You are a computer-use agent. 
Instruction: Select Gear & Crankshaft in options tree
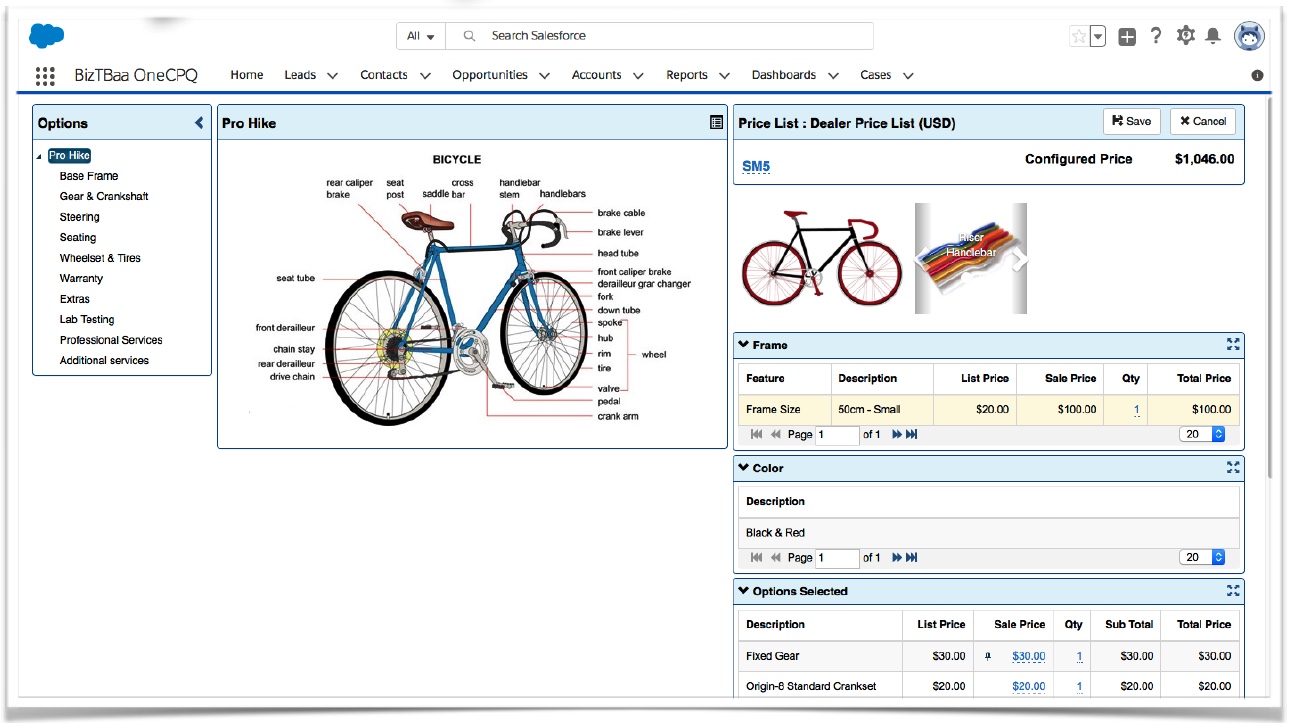point(104,196)
